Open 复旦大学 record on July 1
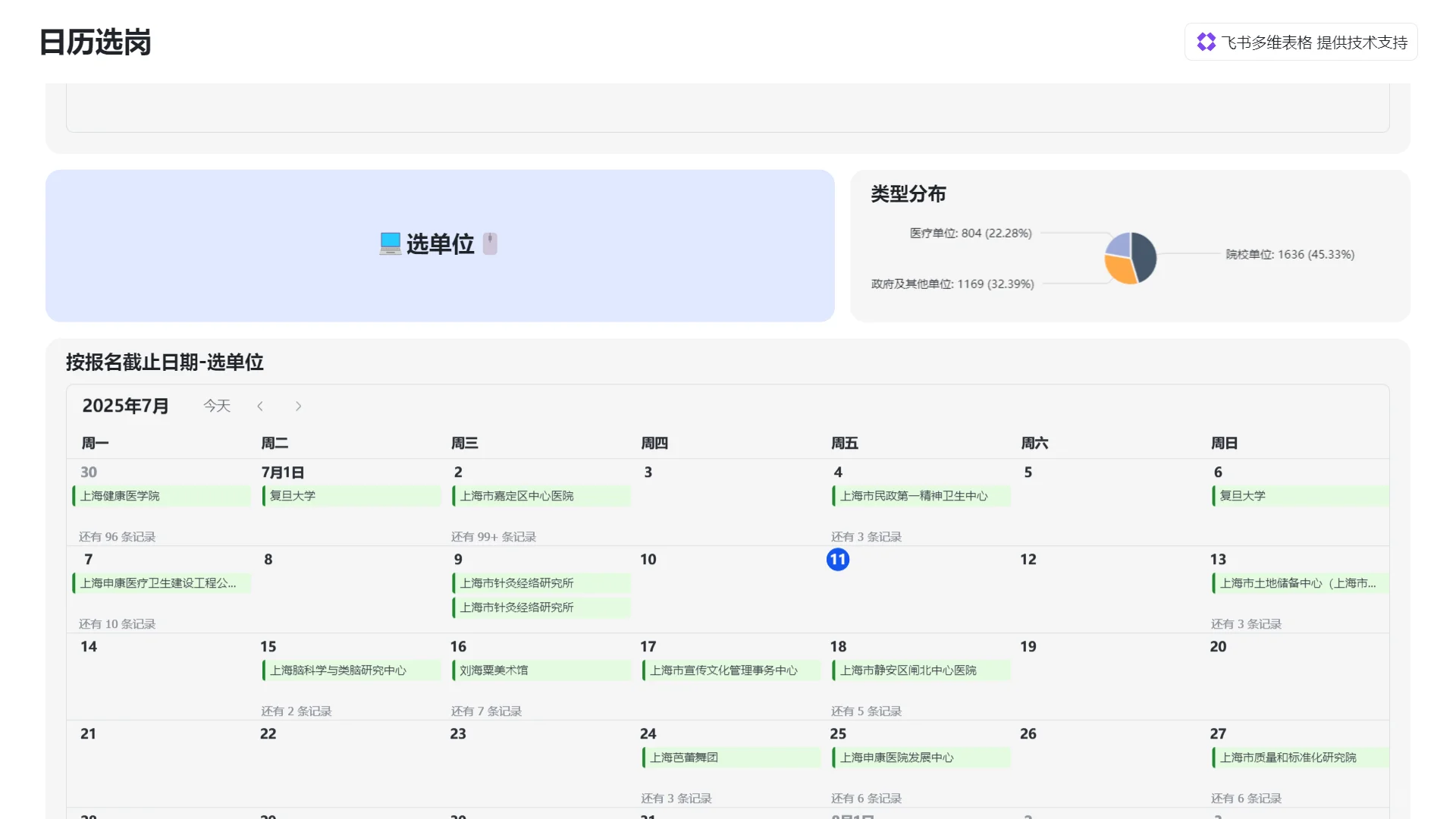Viewport: 1456px width, 819px height. click(x=351, y=496)
